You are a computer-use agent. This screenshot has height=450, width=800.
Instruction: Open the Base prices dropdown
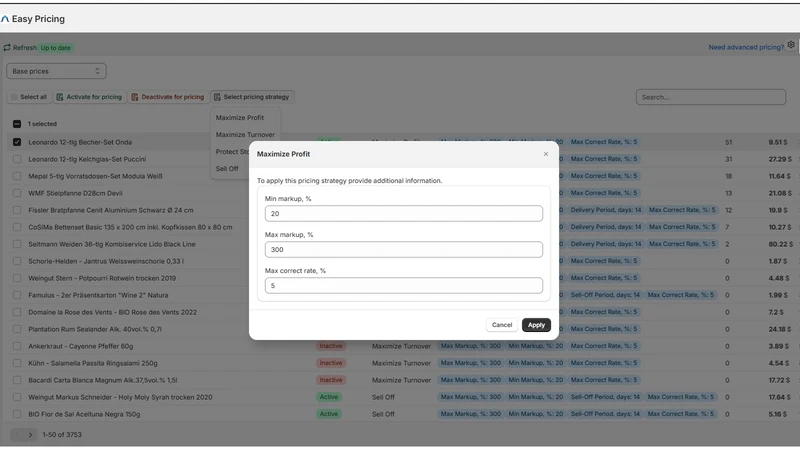(56, 71)
